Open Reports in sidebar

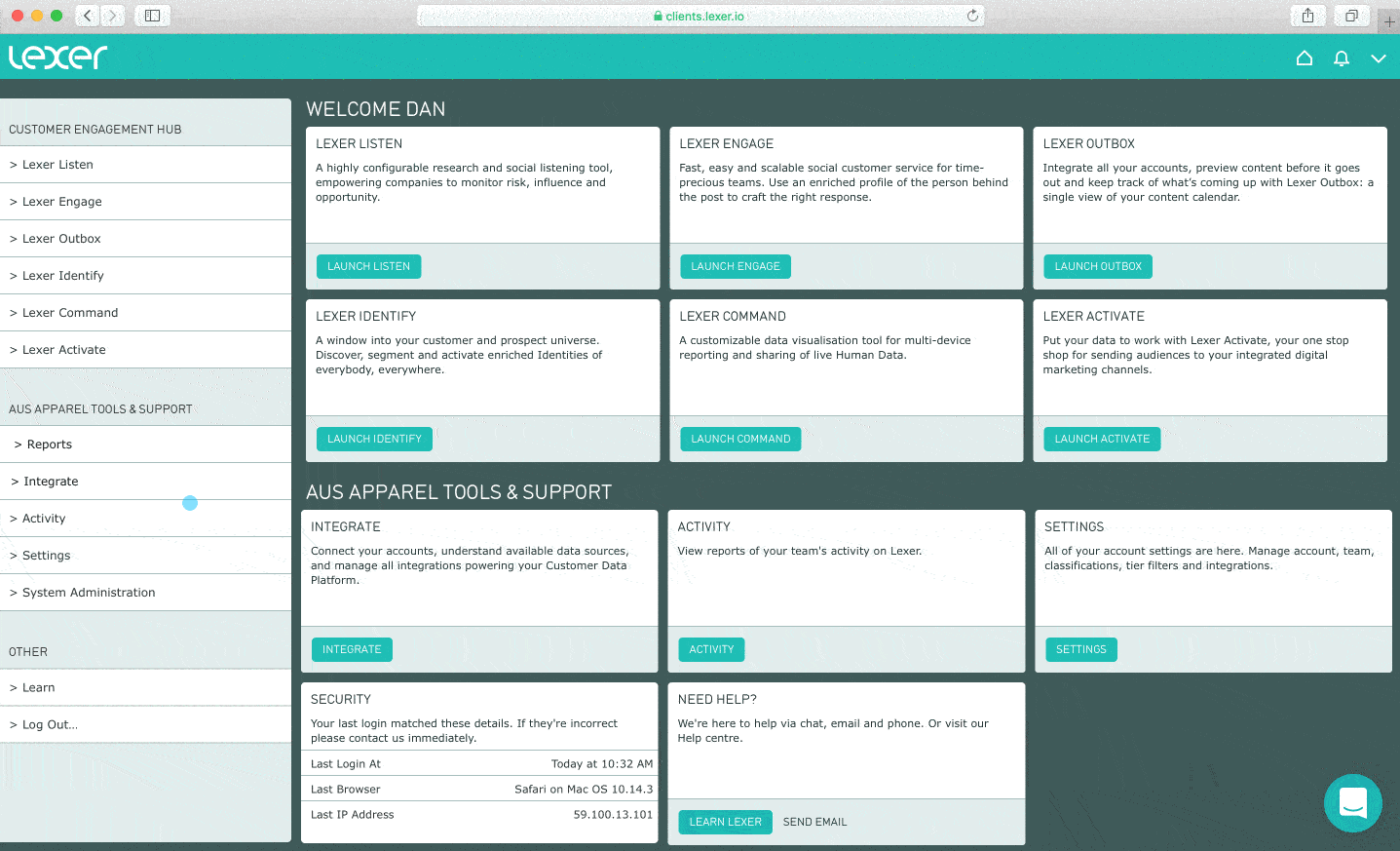(145, 445)
